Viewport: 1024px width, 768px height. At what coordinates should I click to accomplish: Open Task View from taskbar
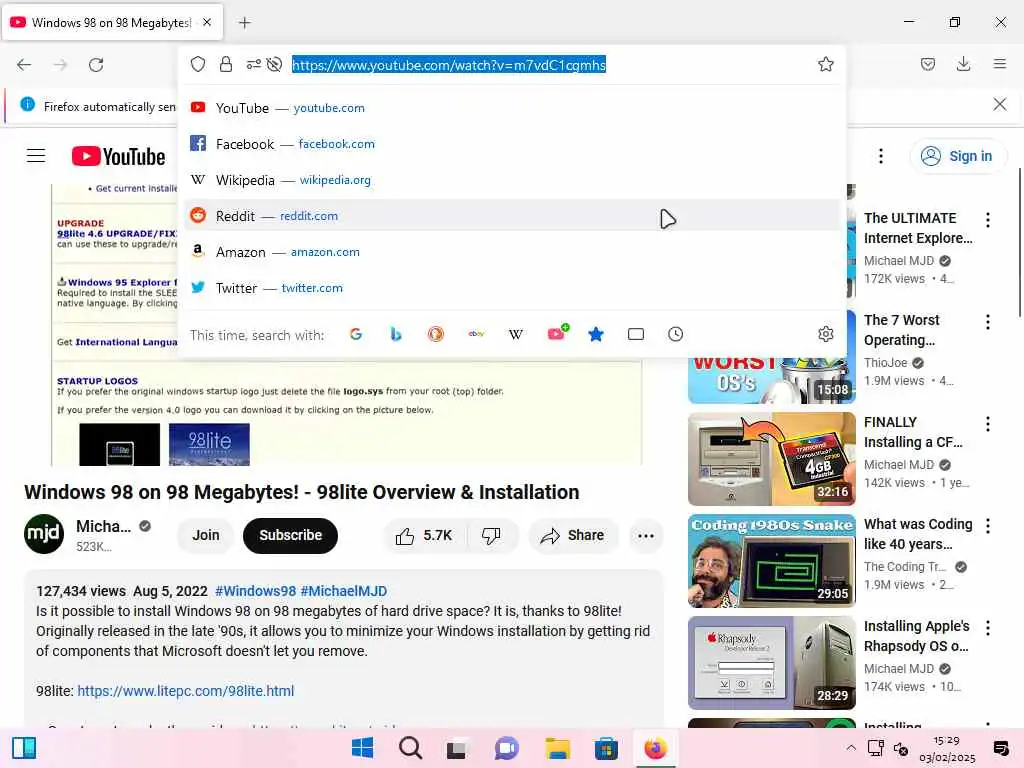[456, 748]
